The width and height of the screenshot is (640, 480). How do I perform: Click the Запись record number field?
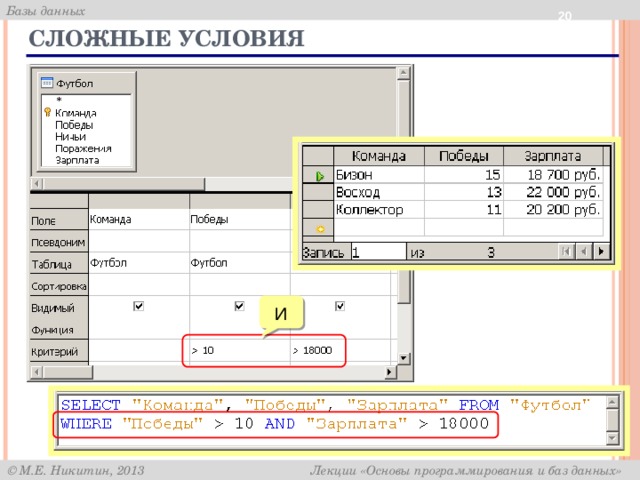(378, 253)
